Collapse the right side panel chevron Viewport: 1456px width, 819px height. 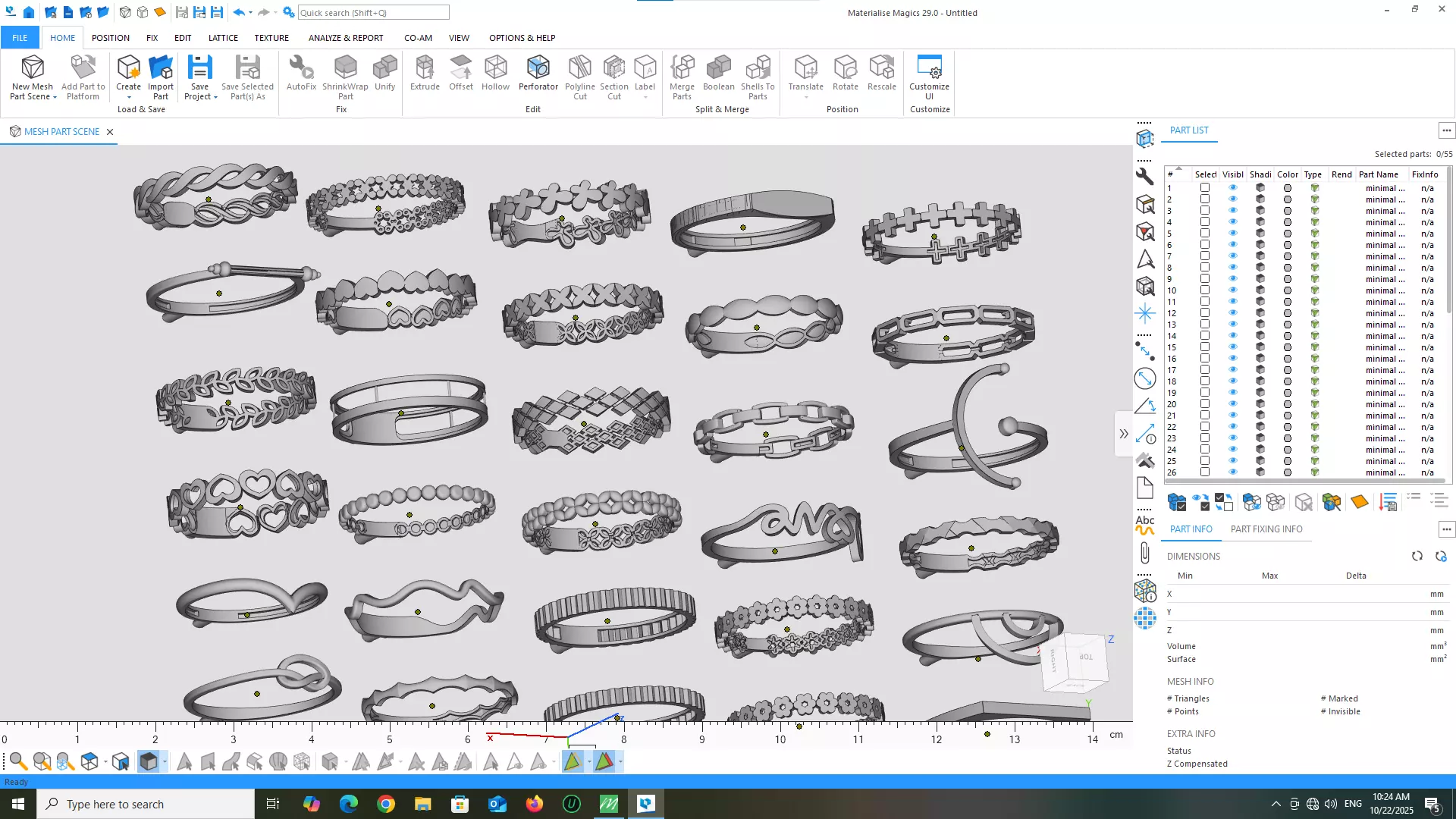tap(1123, 434)
